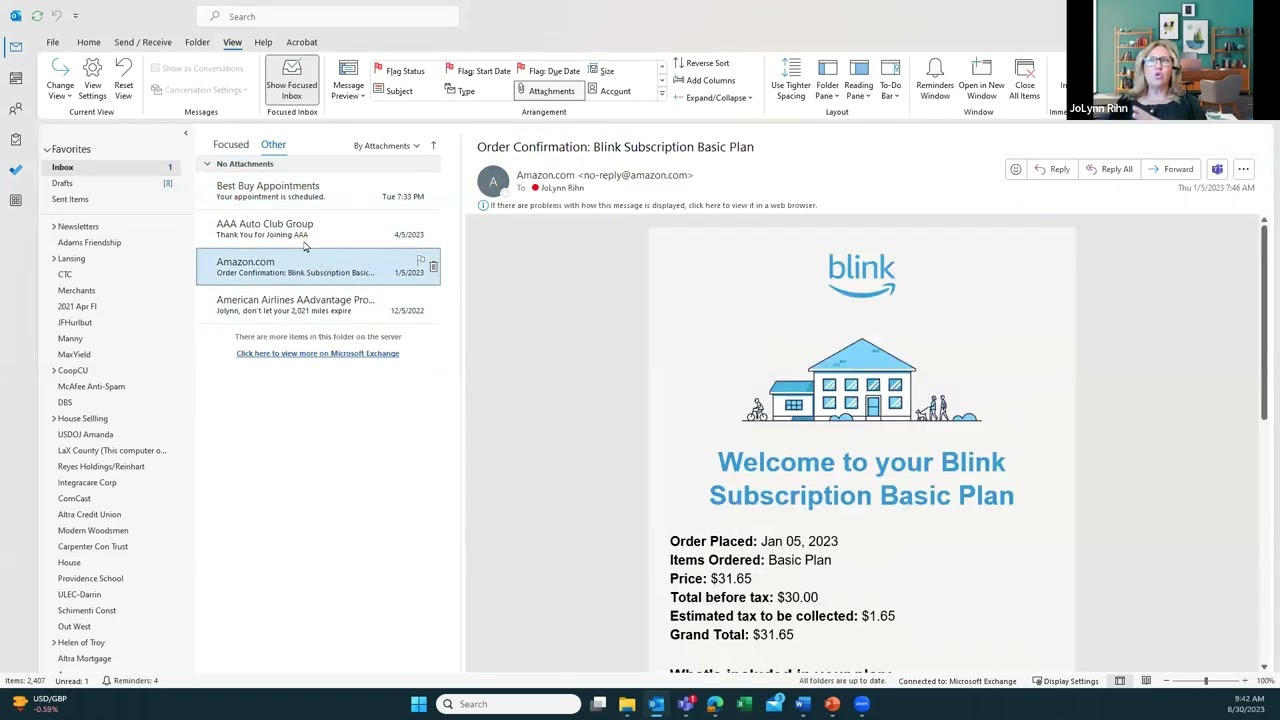1280x720 pixels.
Task: Arrange by Flag: Due Date
Action: click(x=549, y=71)
